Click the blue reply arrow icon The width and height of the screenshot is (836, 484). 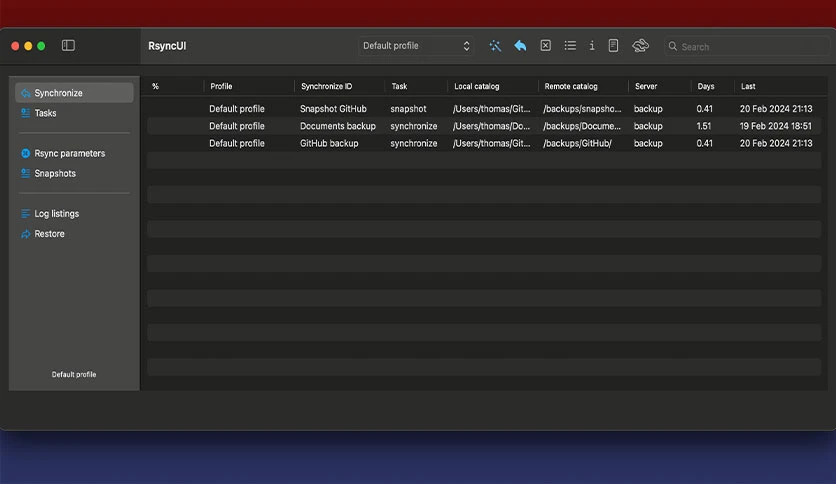click(520, 46)
